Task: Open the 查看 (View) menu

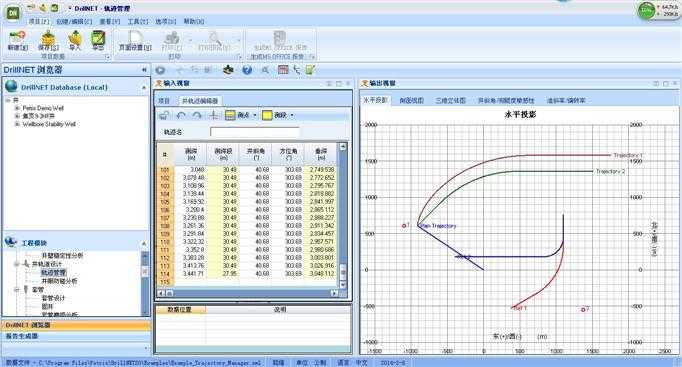Action: pos(110,21)
